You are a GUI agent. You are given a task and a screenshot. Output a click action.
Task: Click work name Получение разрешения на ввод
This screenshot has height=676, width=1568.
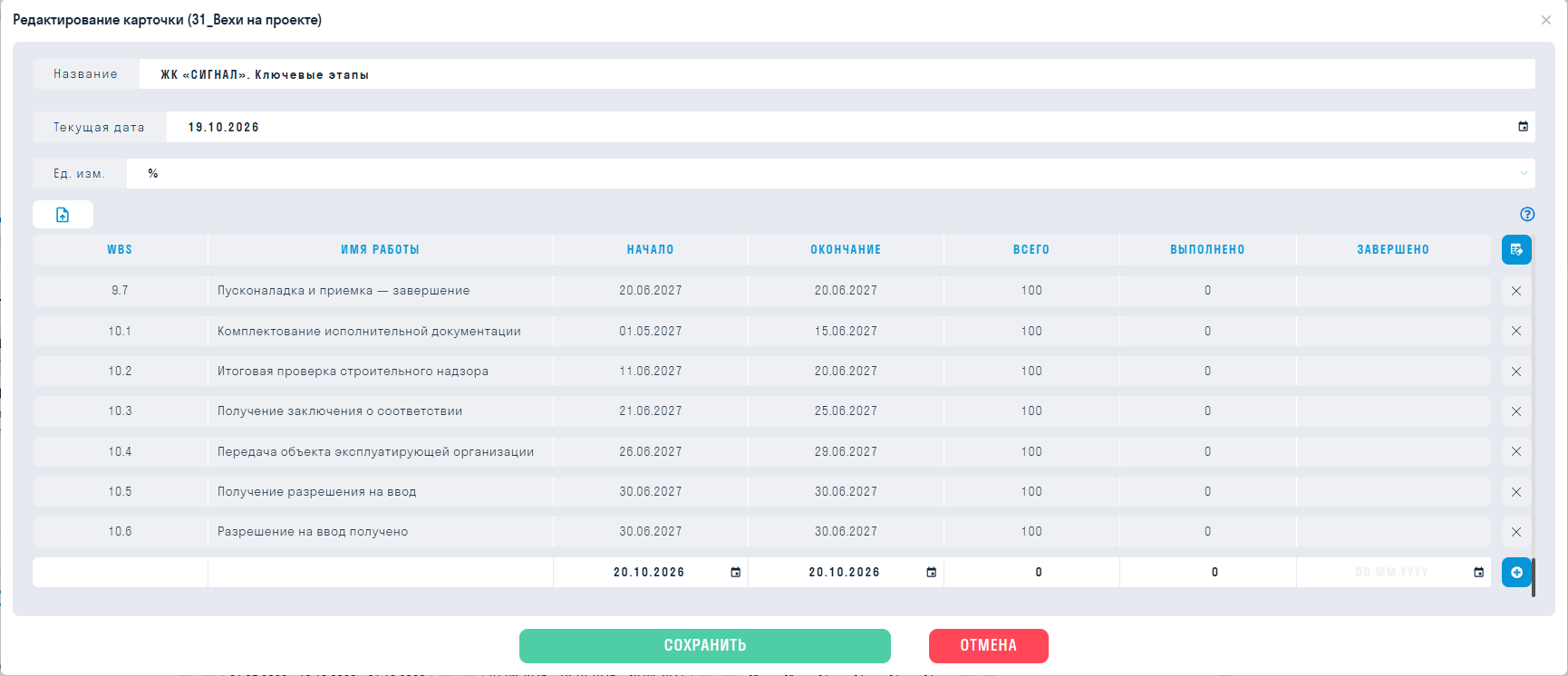316,492
